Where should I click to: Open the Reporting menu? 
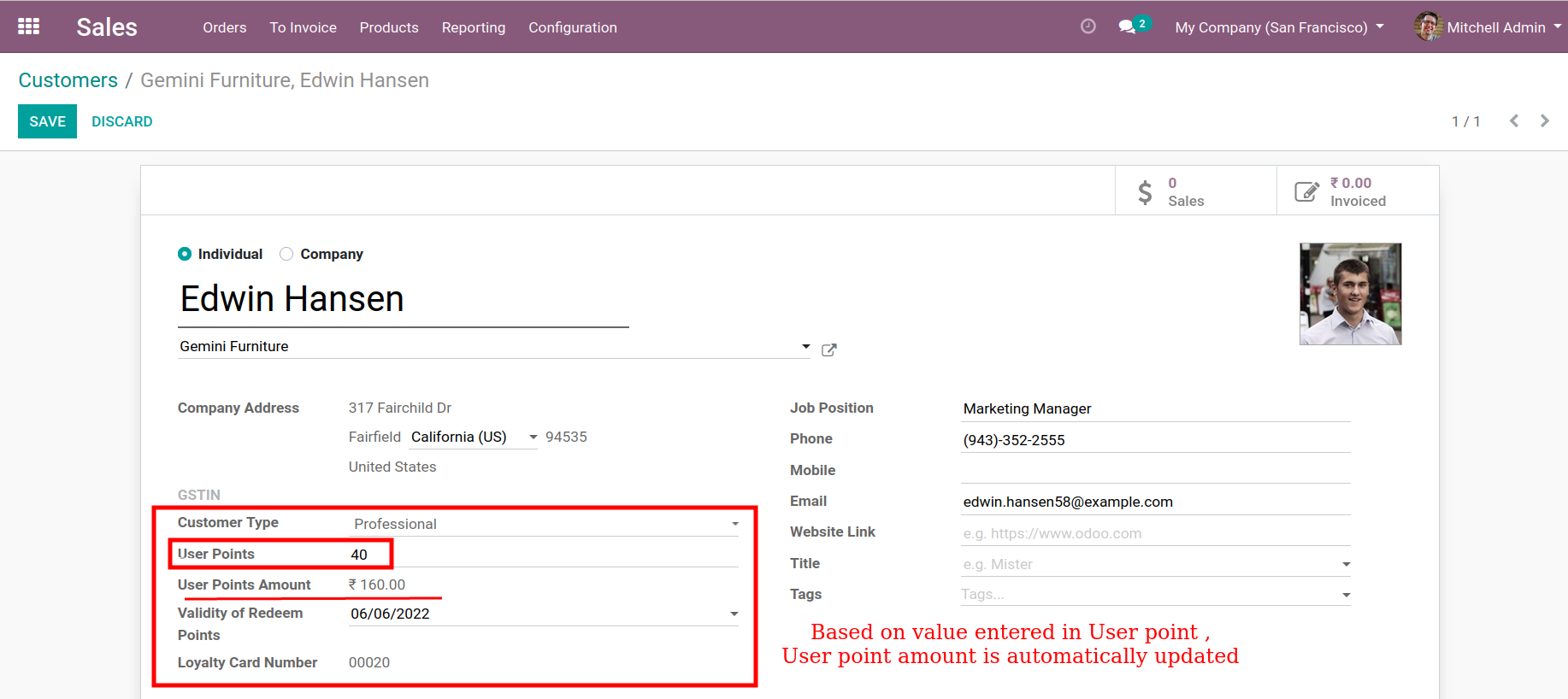[473, 27]
